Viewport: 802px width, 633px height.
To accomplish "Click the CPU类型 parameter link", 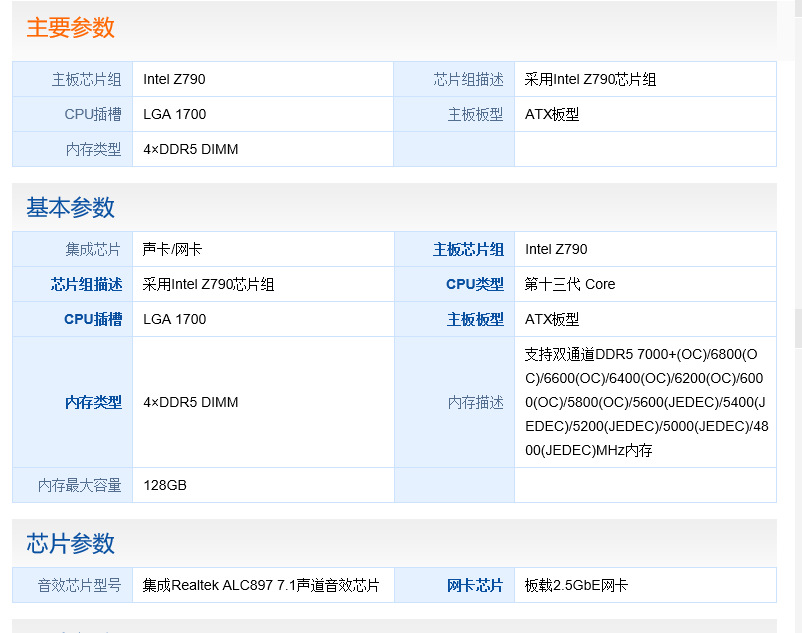I will click(x=474, y=284).
